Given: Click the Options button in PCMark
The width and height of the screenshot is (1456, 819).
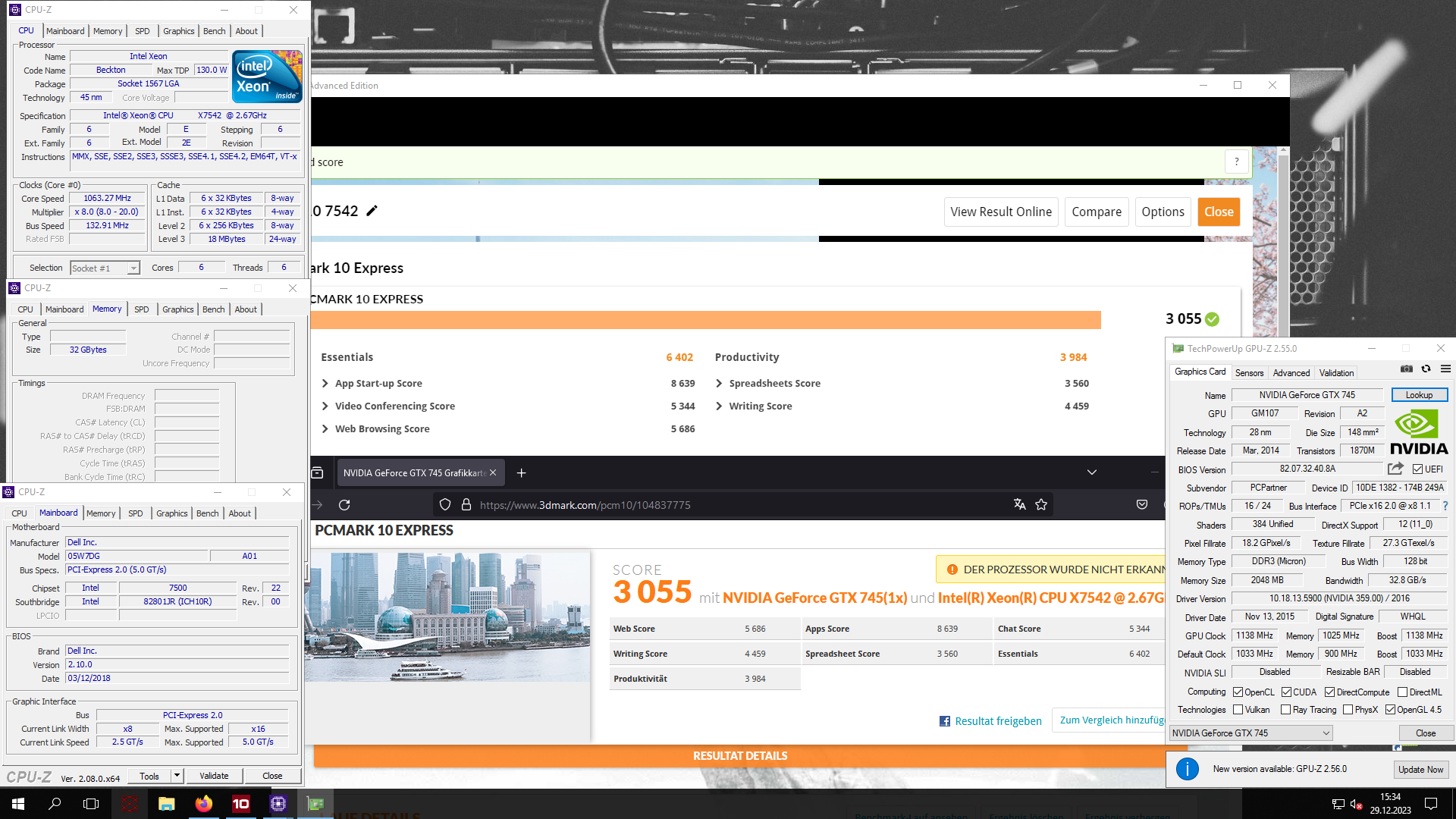Looking at the screenshot, I should point(1163,212).
